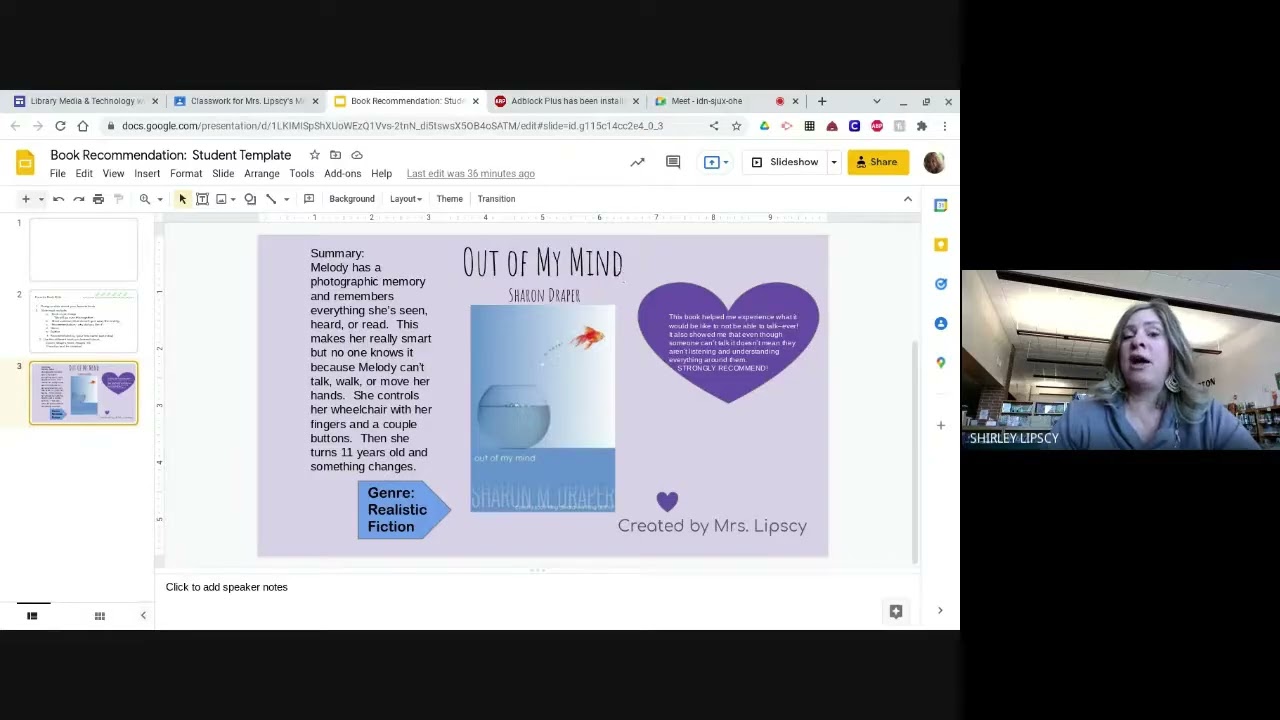Image resolution: width=1280 pixels, height=720 pixels.
Task: Open the Google Slides home logo
Action: pos(25,162)
